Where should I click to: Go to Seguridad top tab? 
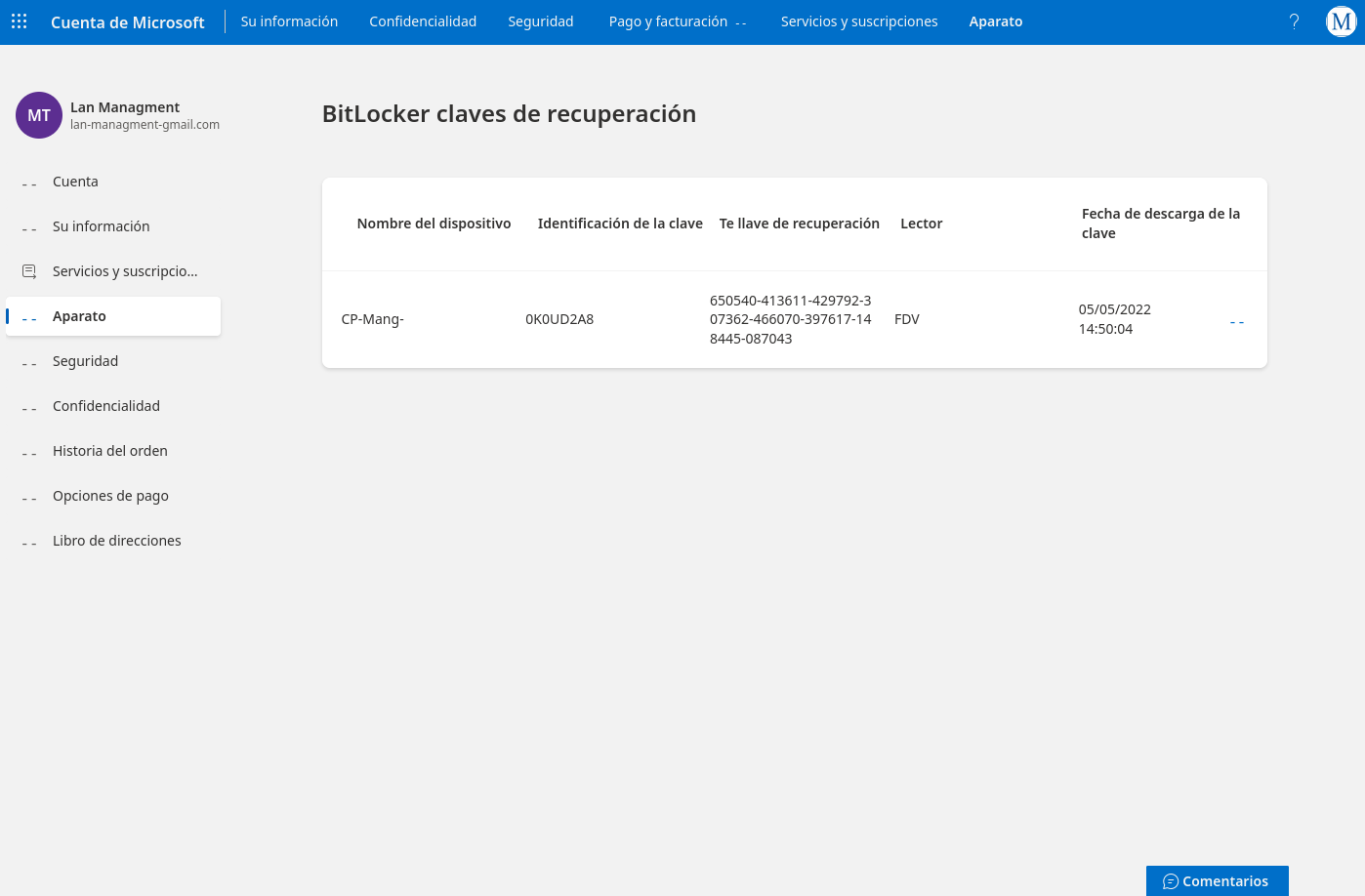[x=541, y=21]
